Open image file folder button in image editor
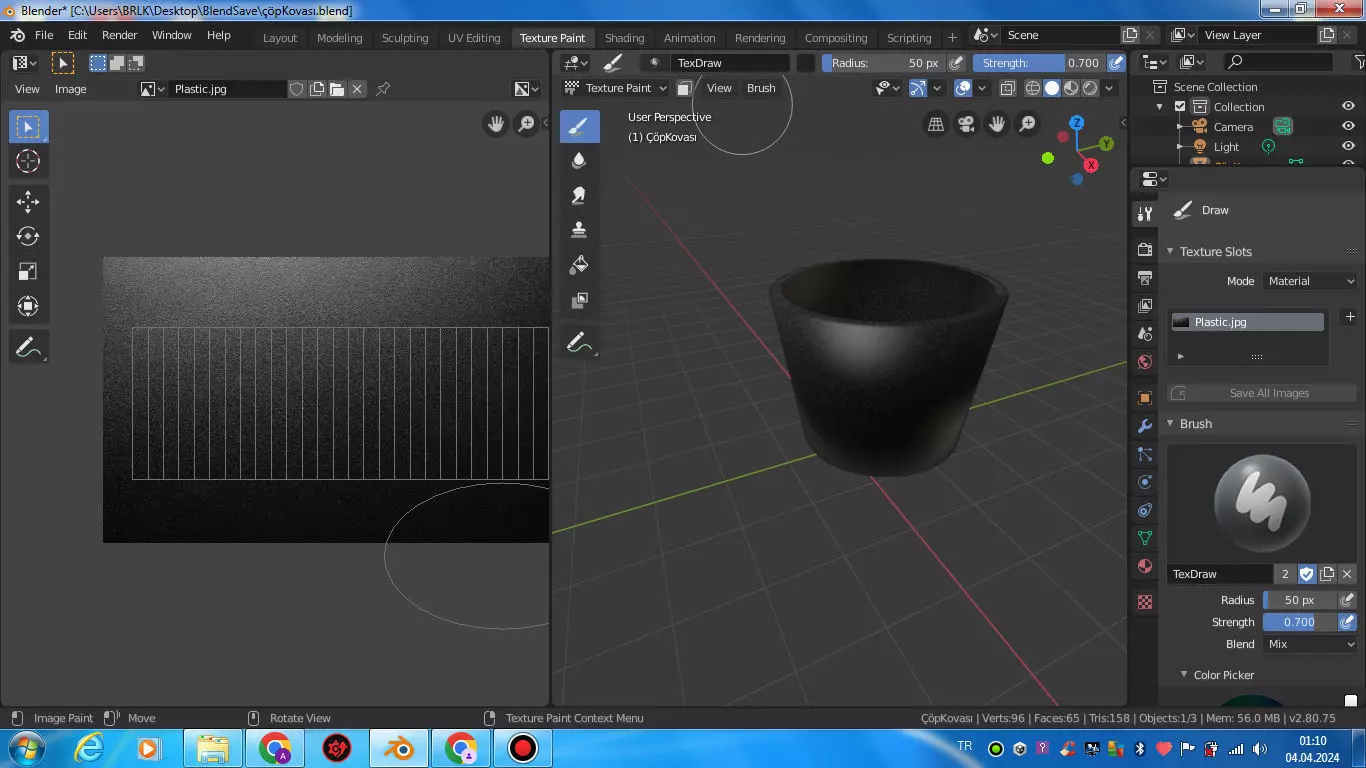Image resolution: width=1366 pixels, height=768 pixels. pyautogui.click(x=337, y=89)
